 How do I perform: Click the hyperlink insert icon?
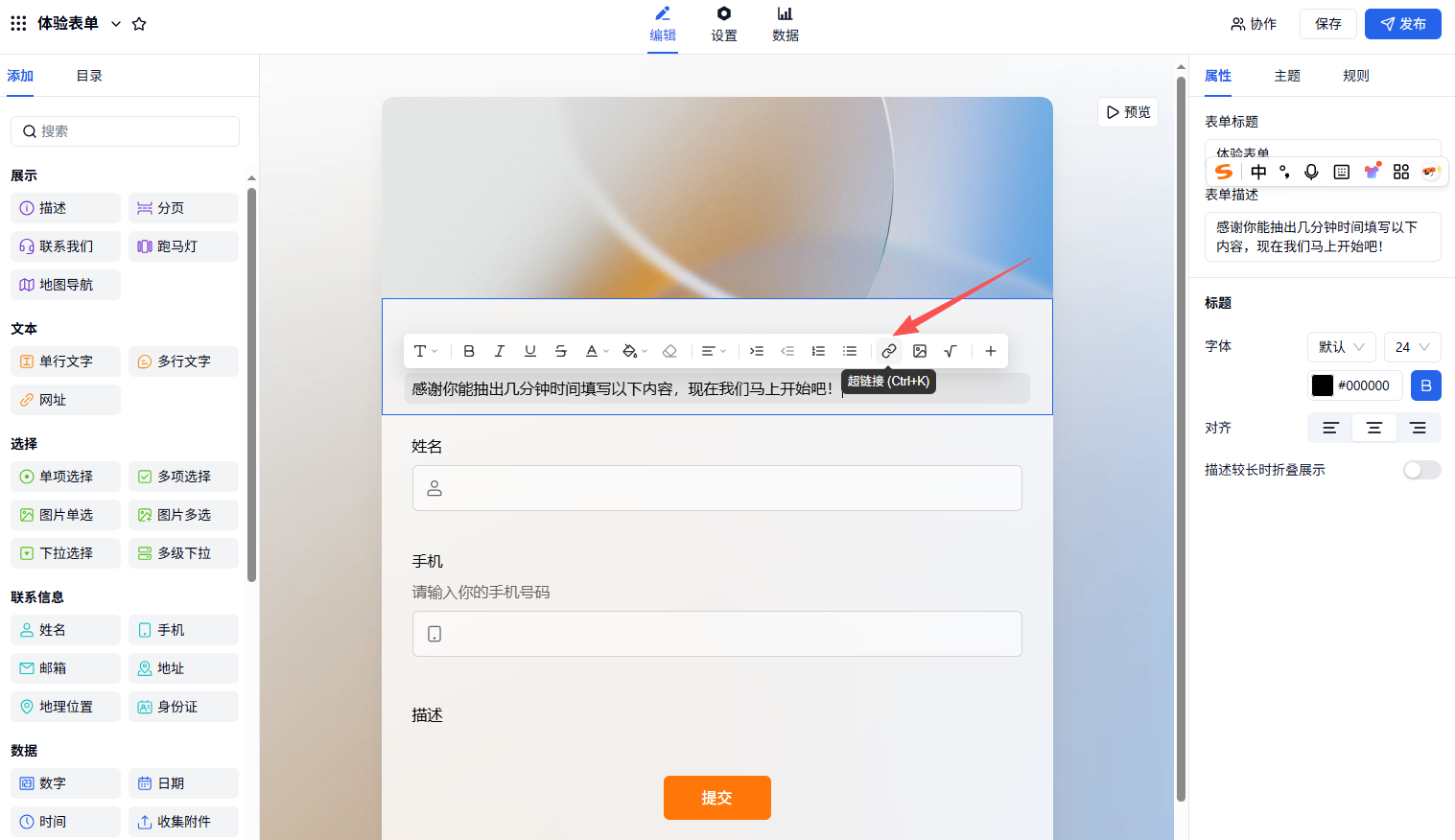pyautogui.click(x=889, y=351)
